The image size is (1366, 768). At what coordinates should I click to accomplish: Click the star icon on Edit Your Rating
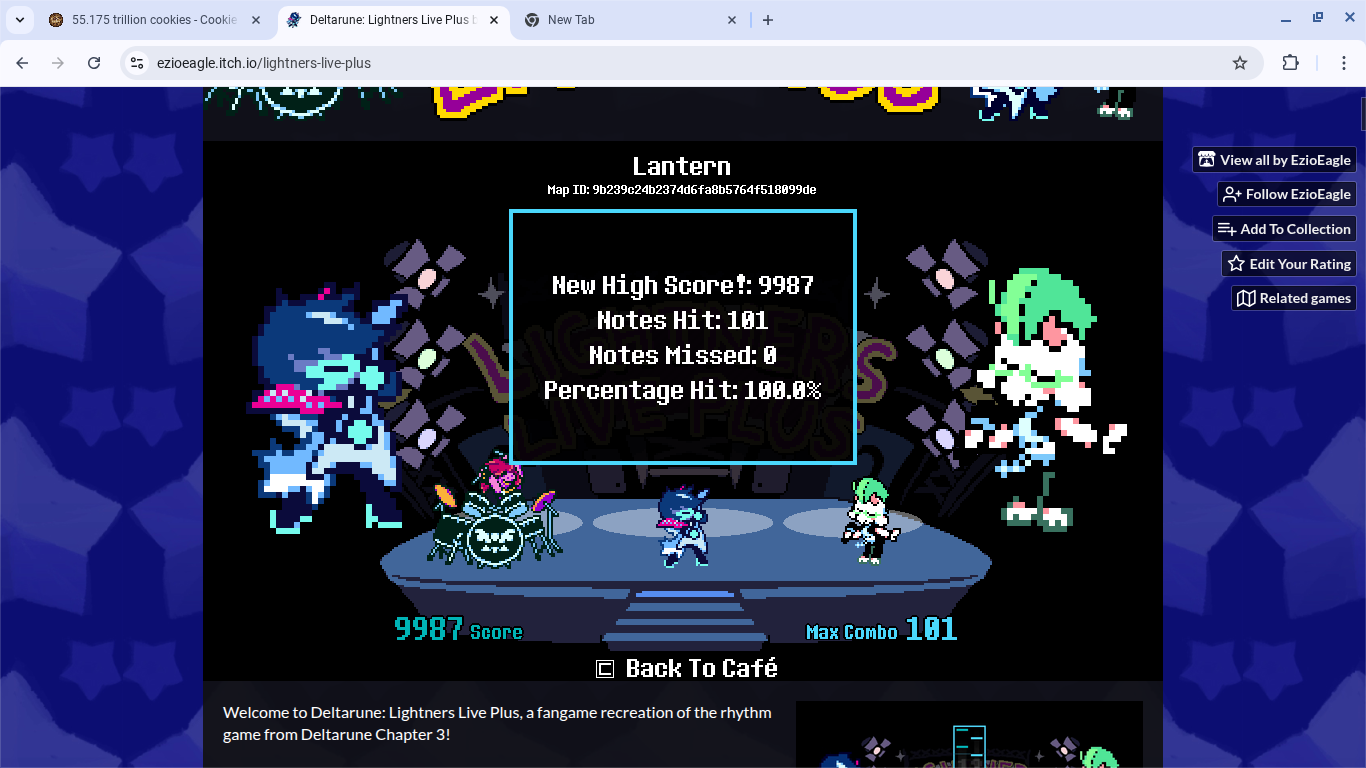(x=1236, y=263)
